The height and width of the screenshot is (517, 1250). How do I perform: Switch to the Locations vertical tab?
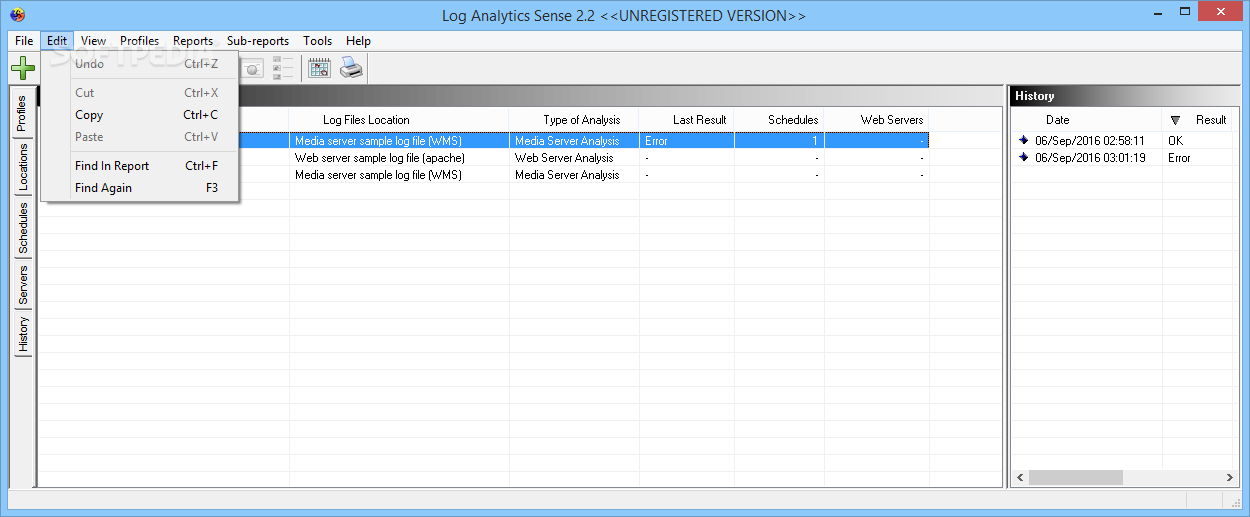pos(23,168)
